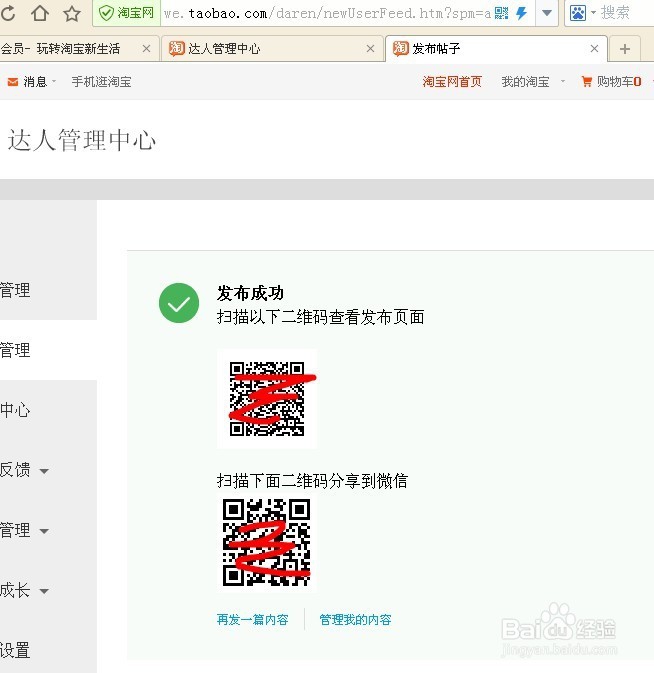Click QR code for viewing published page
654x673 pixels.
pyautogui.click(x=267, y=399)
